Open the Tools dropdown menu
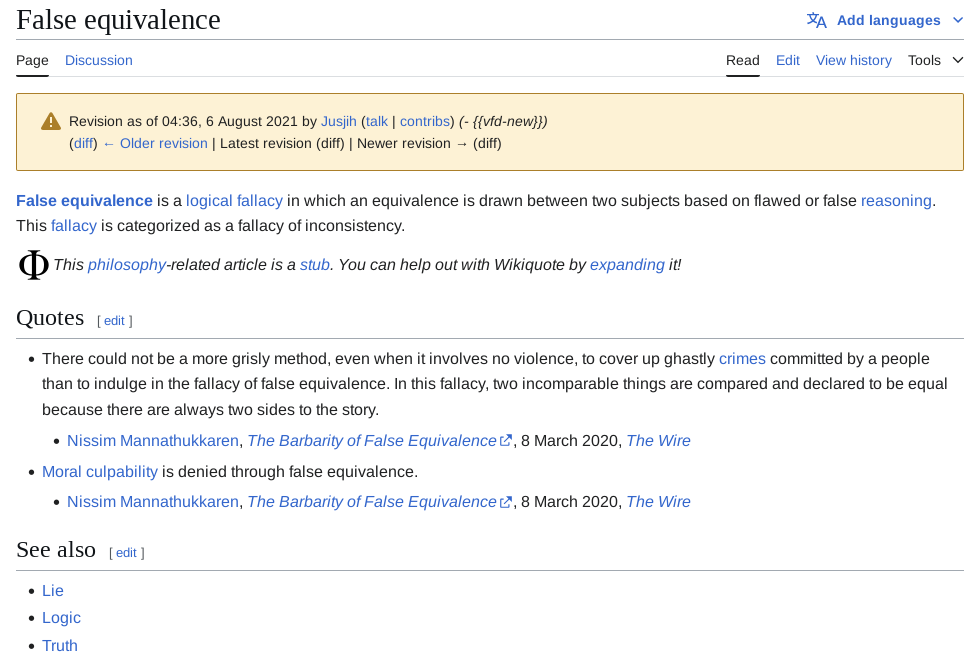Viewport: 980px width, 665px height. pyautogui.click(x=935, y=61)
